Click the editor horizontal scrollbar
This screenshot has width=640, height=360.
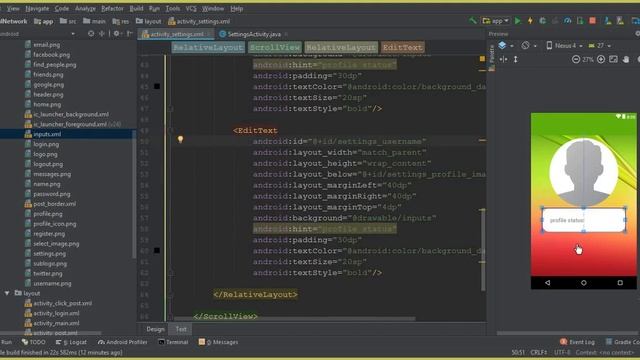[x=296, y=318]
